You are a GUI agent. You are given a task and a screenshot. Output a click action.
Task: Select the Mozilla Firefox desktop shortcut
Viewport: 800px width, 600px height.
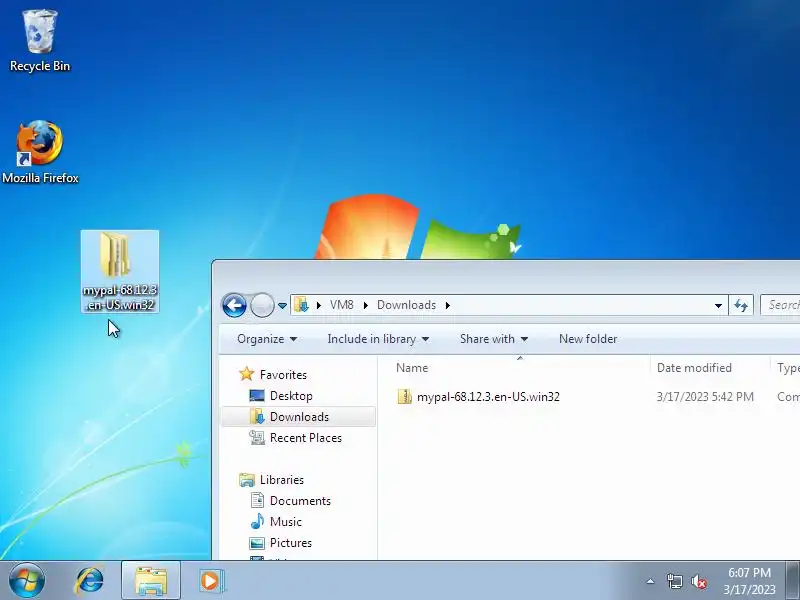click(x=40, y=152)
